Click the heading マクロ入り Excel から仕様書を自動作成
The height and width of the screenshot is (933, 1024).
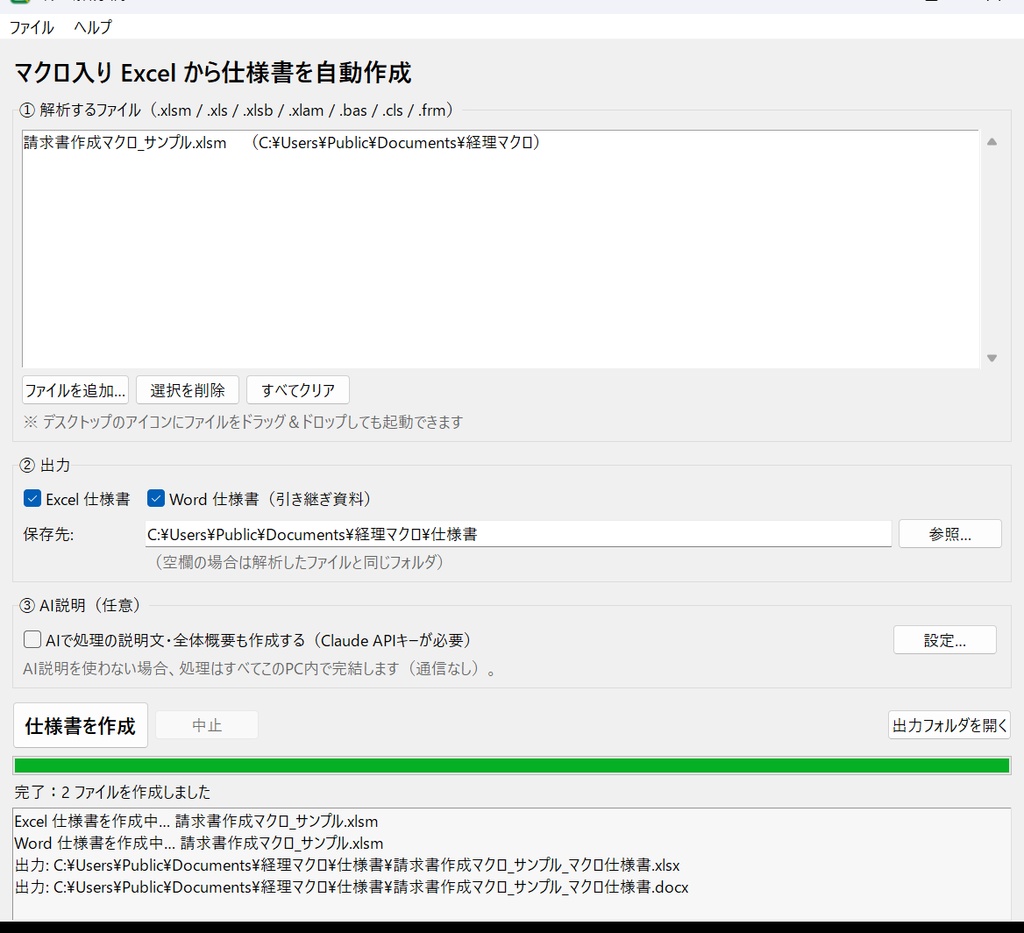coord(213,72)
